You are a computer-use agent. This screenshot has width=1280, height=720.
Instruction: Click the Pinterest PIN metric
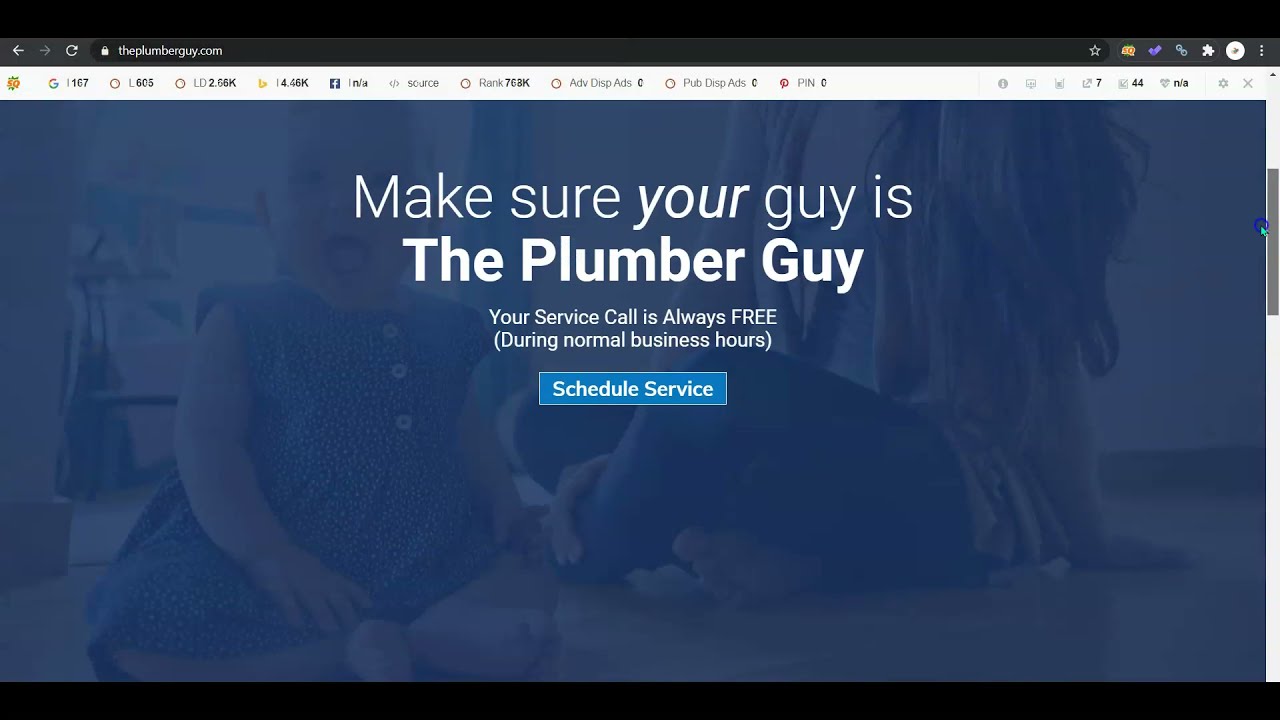(803, 83)
